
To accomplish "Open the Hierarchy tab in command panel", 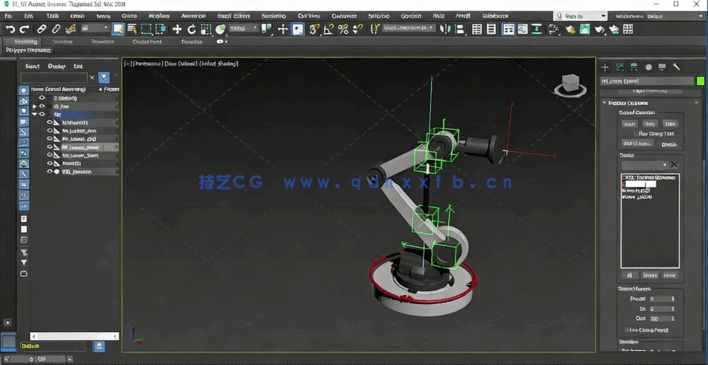I will pos(634,67).
